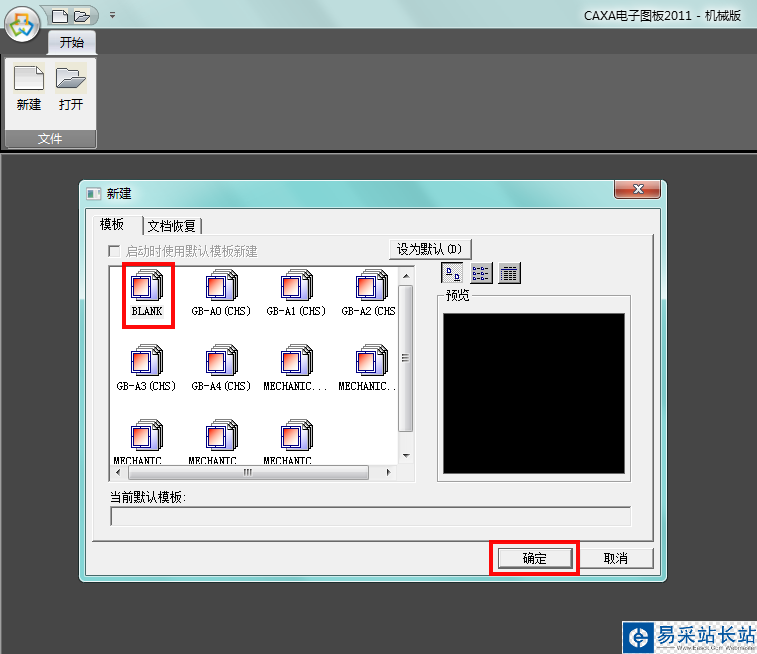This screenshot has width=757, height=654.
Task: Click the 设为默认(D) button
Action: [x=430, y=249]
